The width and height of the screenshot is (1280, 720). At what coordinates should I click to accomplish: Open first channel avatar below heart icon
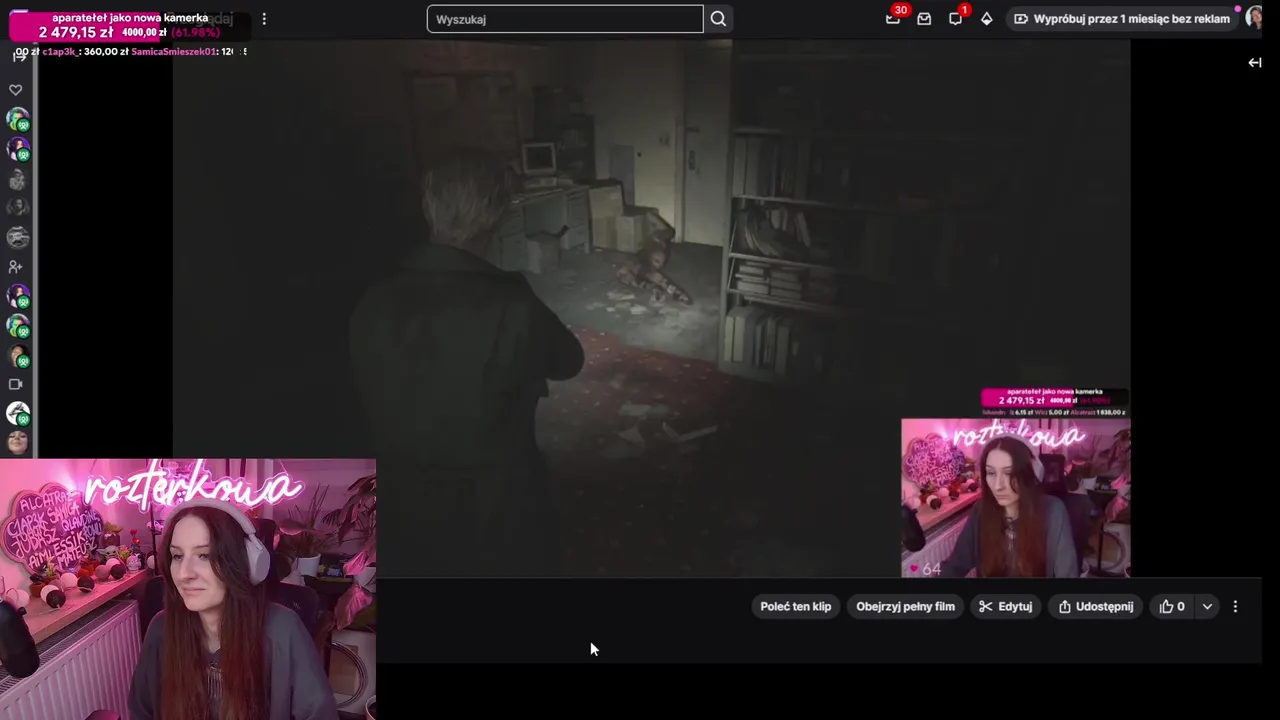pyautogui.click(x=18, y=120)
